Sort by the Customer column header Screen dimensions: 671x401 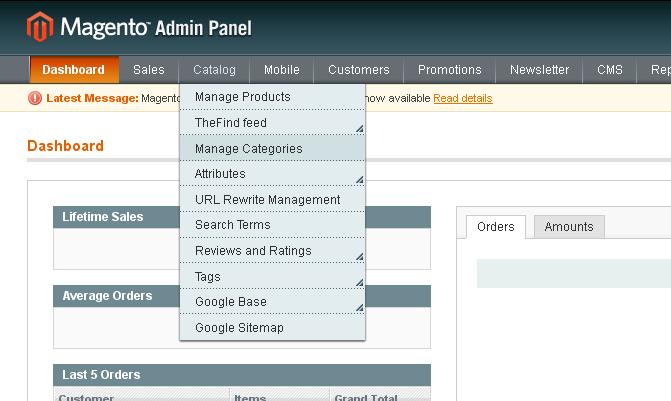pos(86,398)
